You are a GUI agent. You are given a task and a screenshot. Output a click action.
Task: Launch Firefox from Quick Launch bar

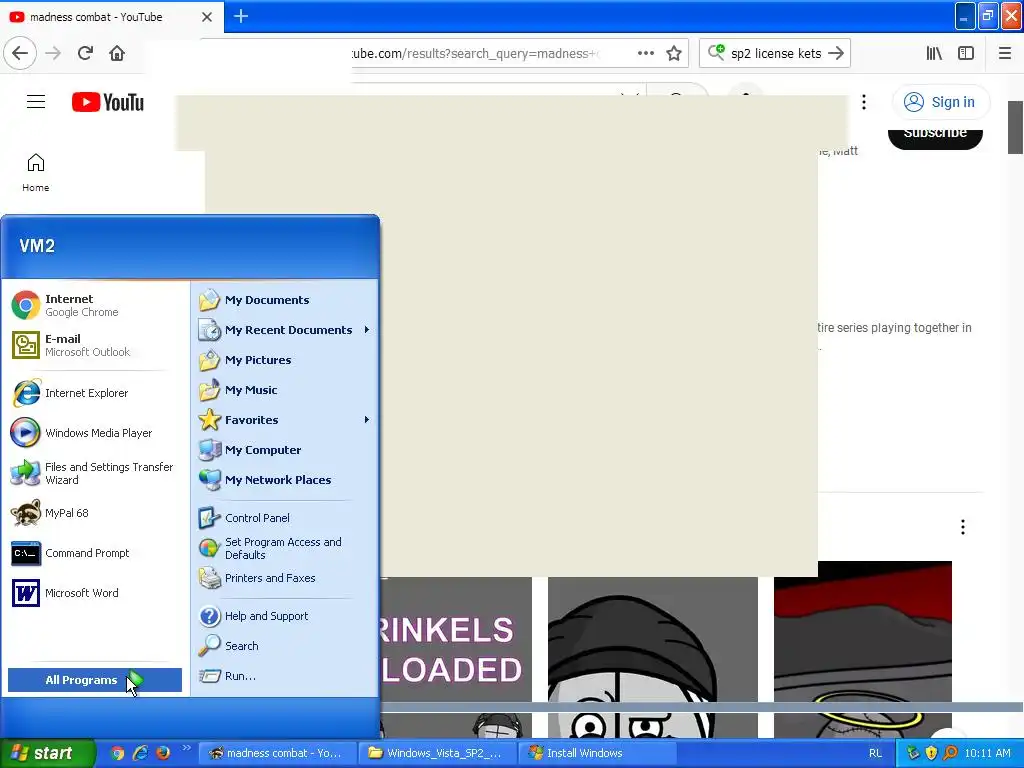click(x=163, y=753)
